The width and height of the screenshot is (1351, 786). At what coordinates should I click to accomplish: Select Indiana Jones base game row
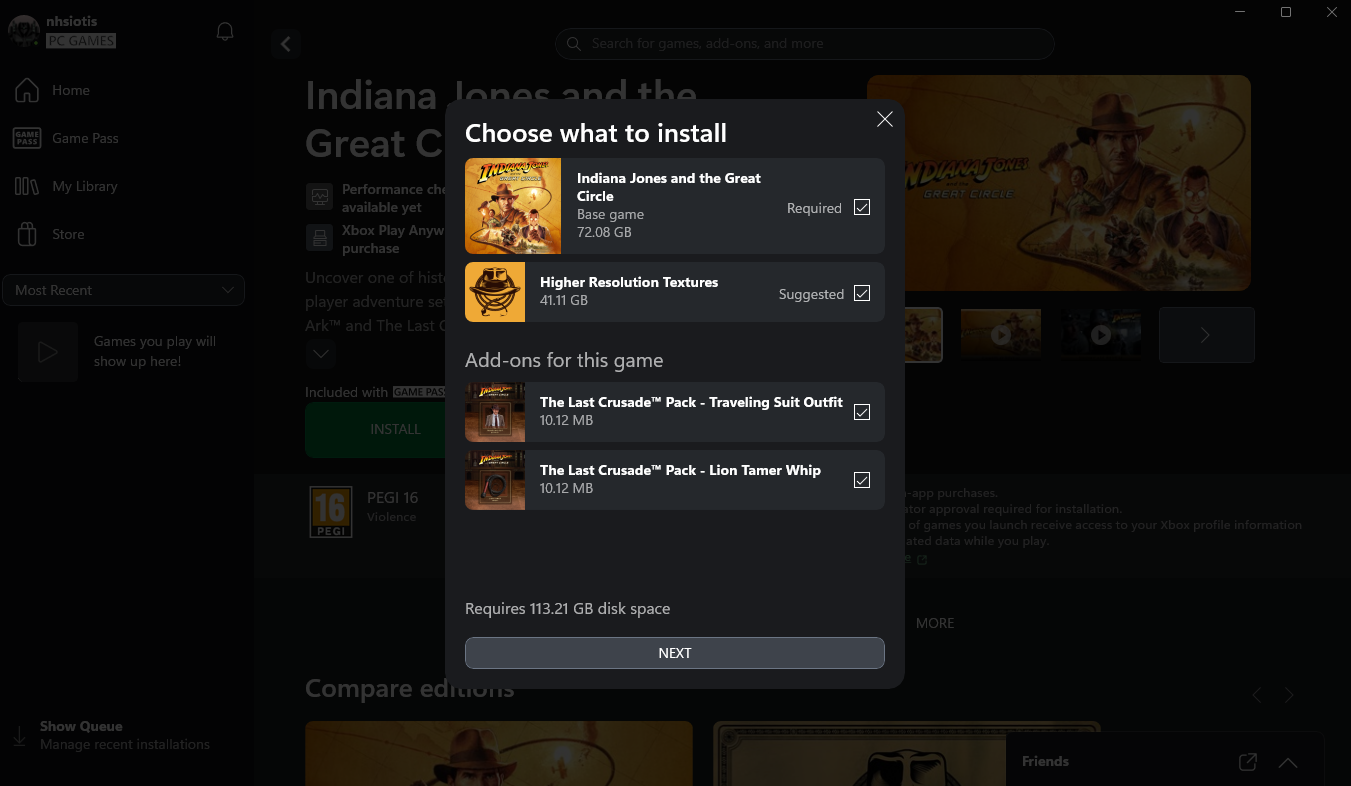(x=675, y=206)
